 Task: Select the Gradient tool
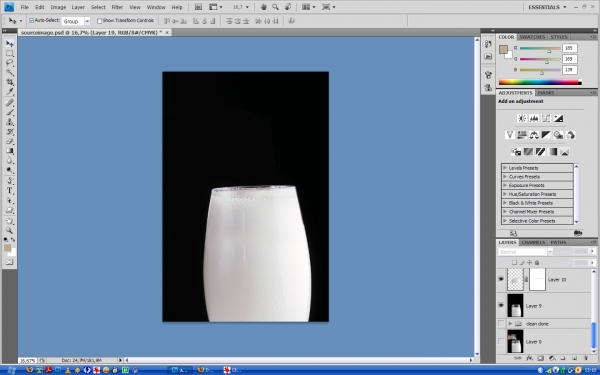[10, 151]
